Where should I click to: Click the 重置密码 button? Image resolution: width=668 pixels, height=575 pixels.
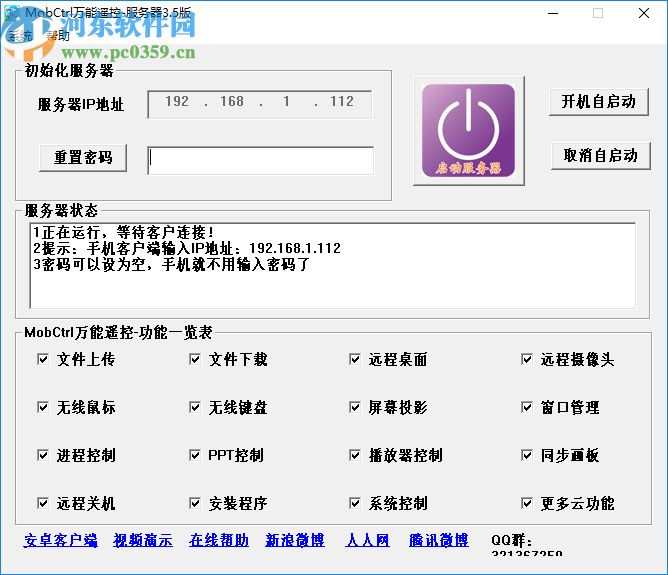[x=83, y=158]
